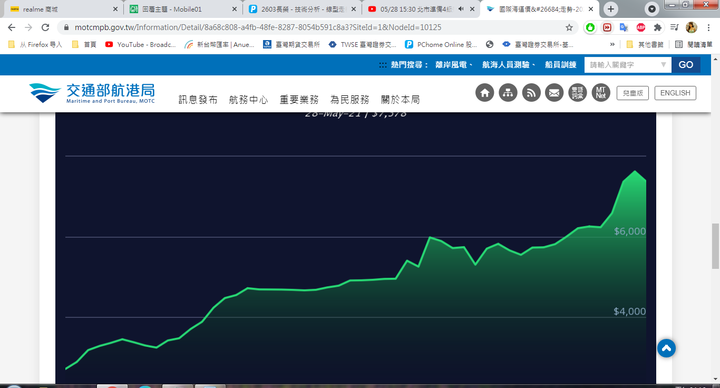Open the Google Translate extension icon
Image resolution: width=720 pixels, height=388 pixels.
[x=624, y=28]
